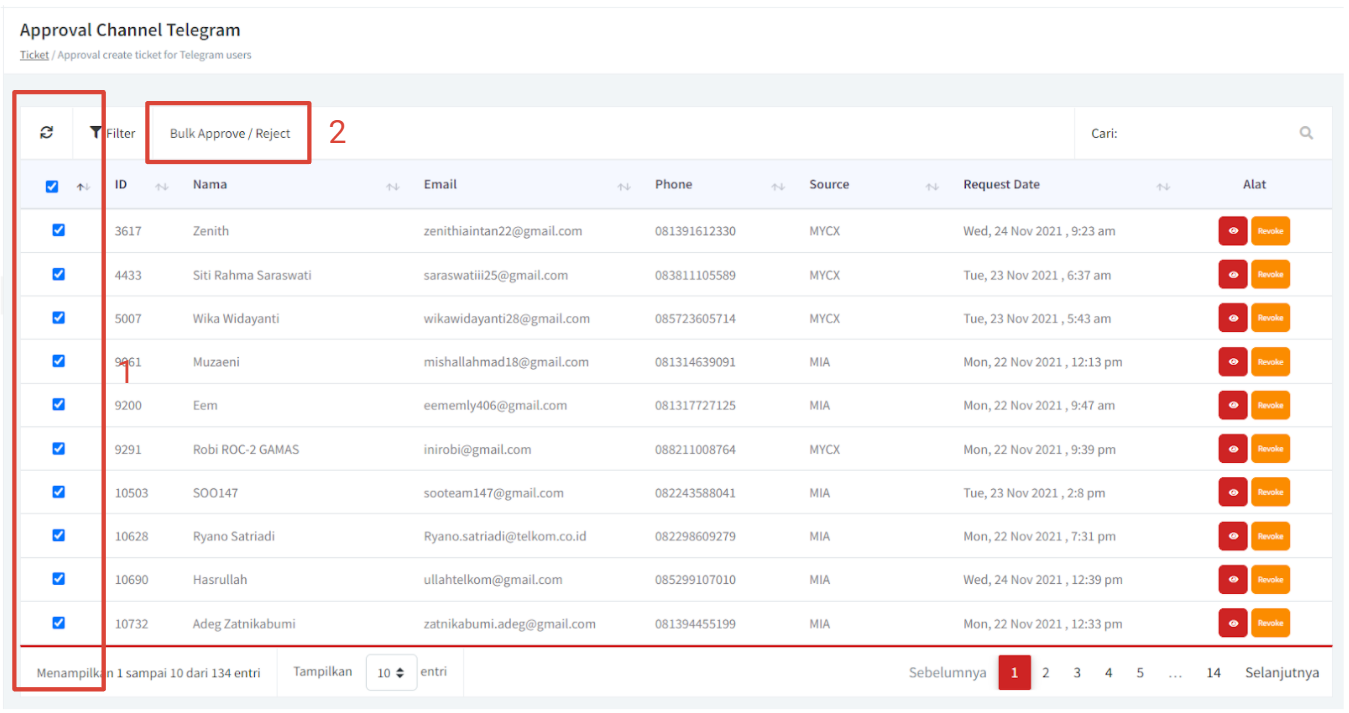
Task: Click the refresh table icon
Action: pyautogui.click(x=46, y=133)
